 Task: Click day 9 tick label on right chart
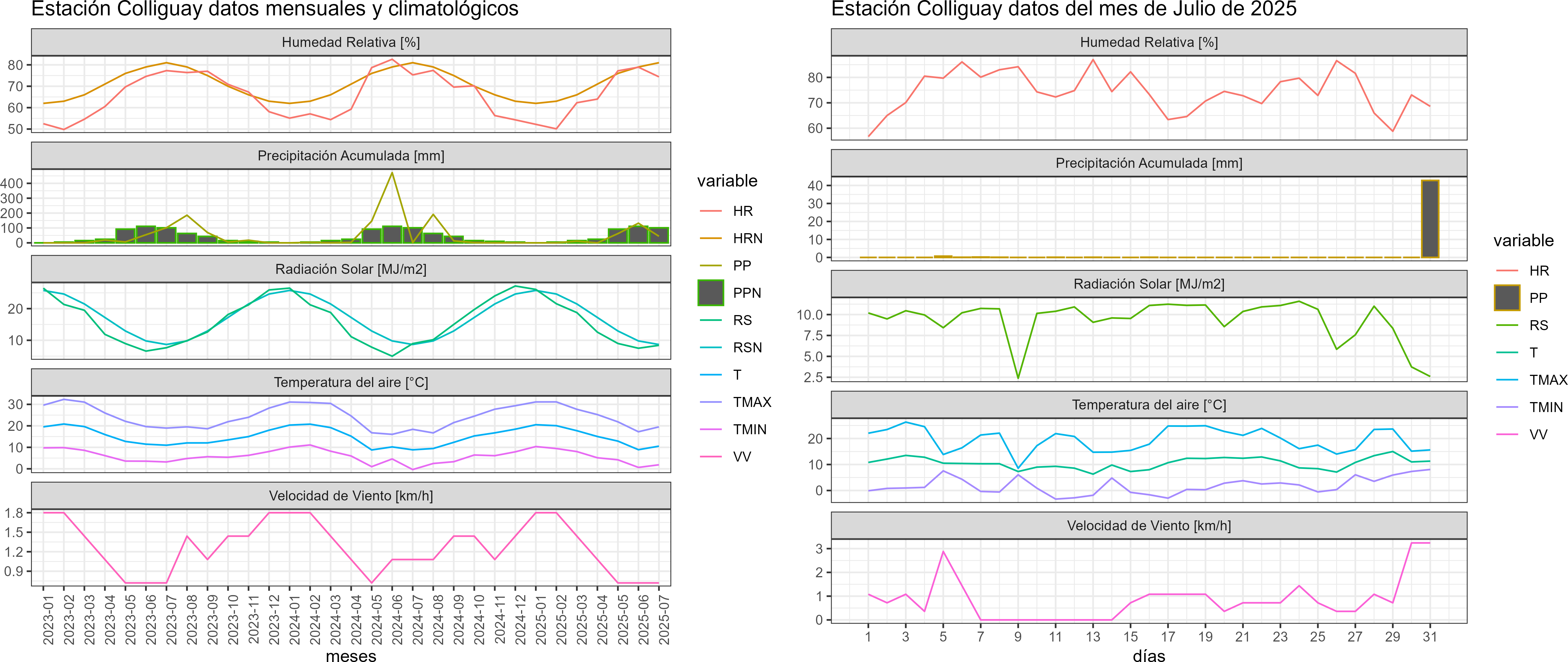[1018, 636]
